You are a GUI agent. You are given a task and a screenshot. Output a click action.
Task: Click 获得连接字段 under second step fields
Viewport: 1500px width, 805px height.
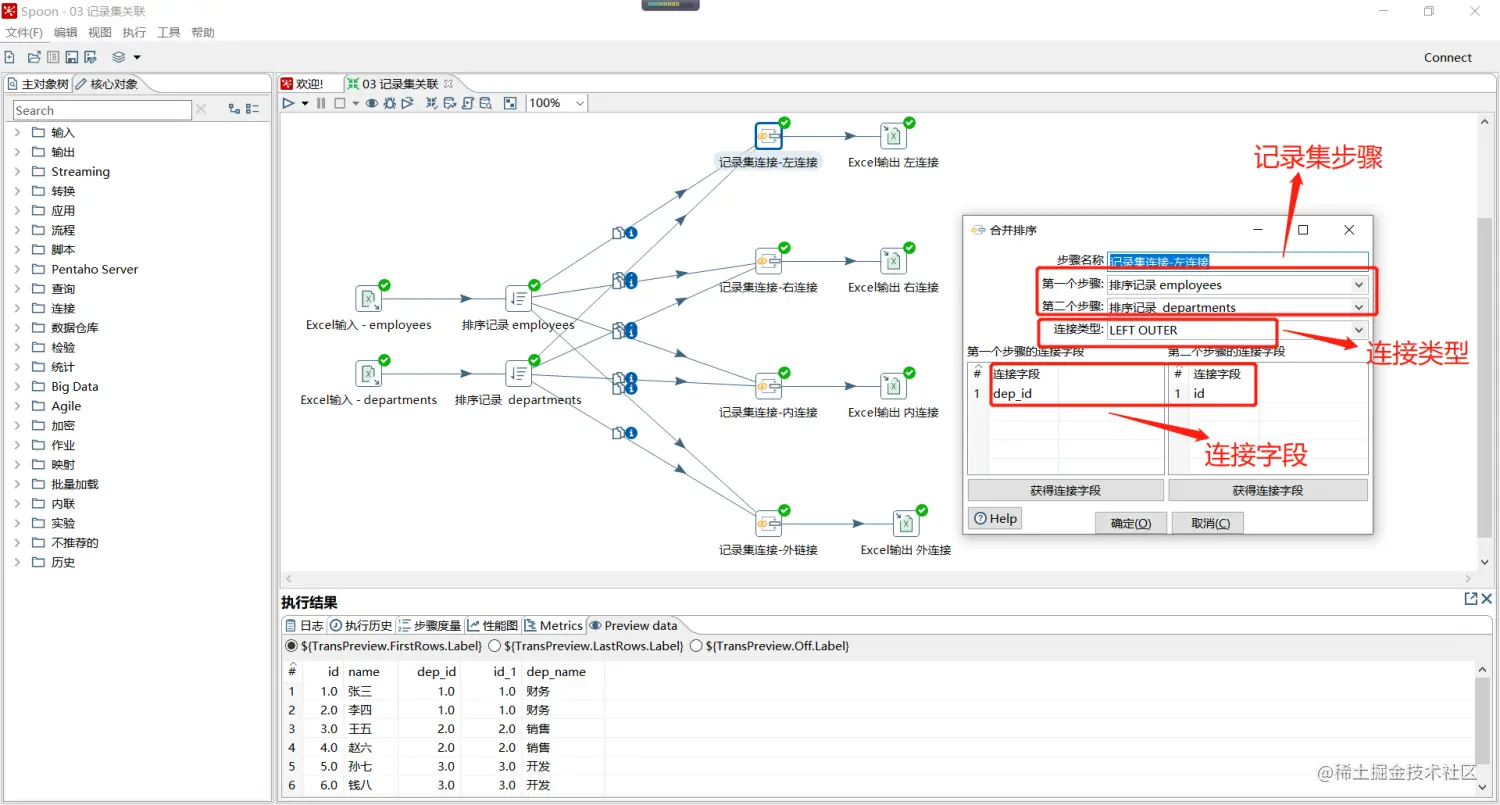pos(1268,491)
